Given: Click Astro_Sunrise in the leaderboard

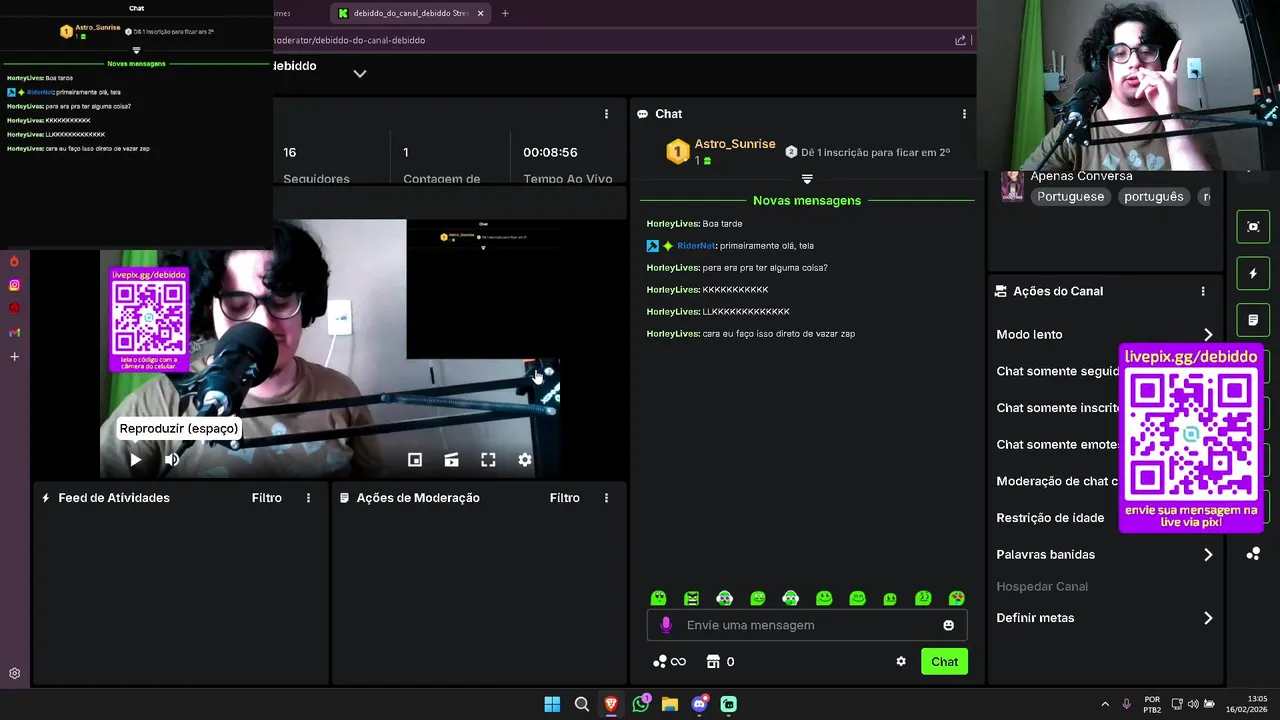Looking at the screenshot, I should click(x=735, y=144).
